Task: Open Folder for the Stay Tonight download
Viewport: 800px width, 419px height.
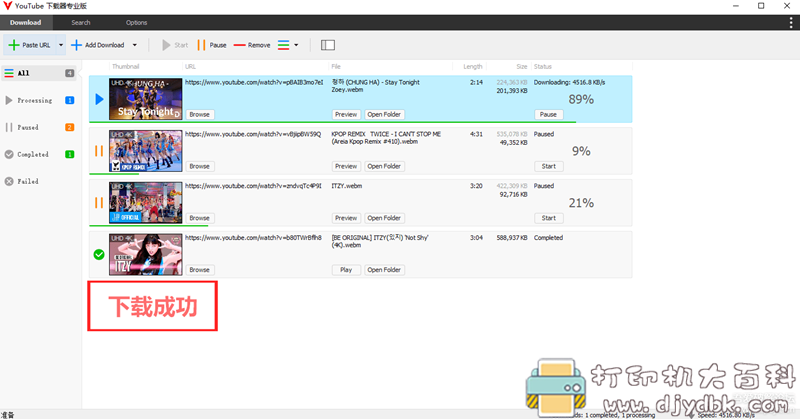Action: (x=384, y=114)
